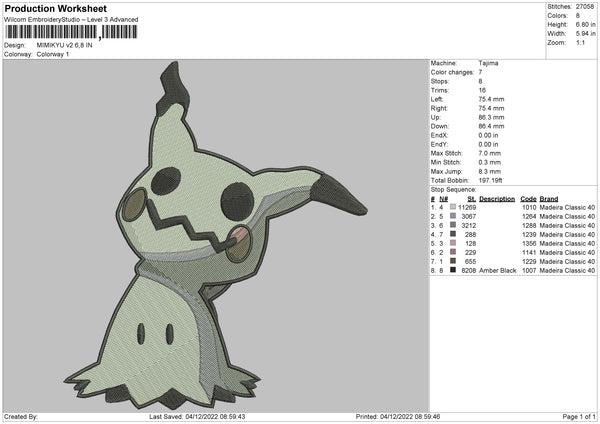
Task: Click the Brand column header
Action: (x=549, y=199)
